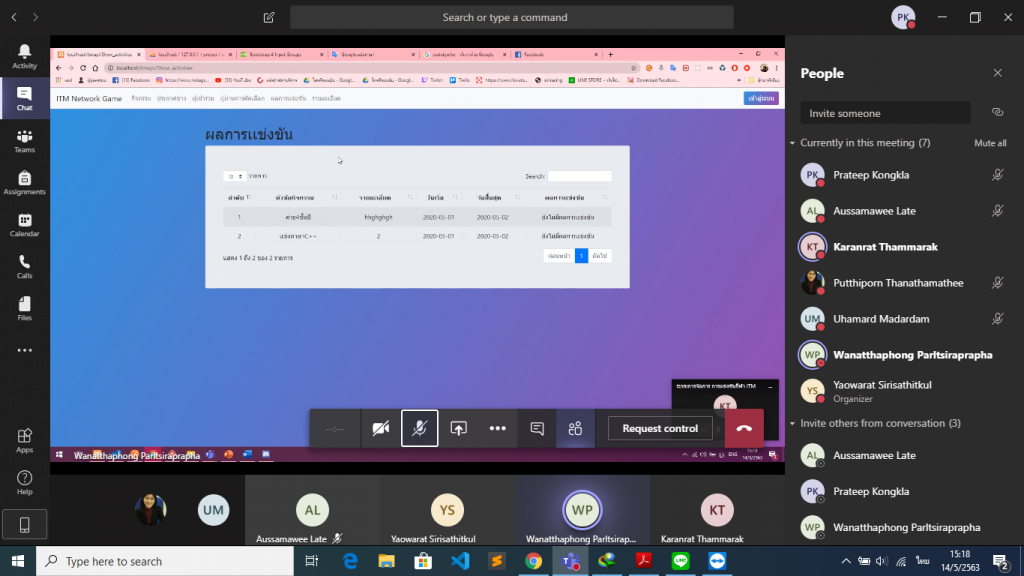
Task: Show the meeting conversation chat
Action: [537, 428]
